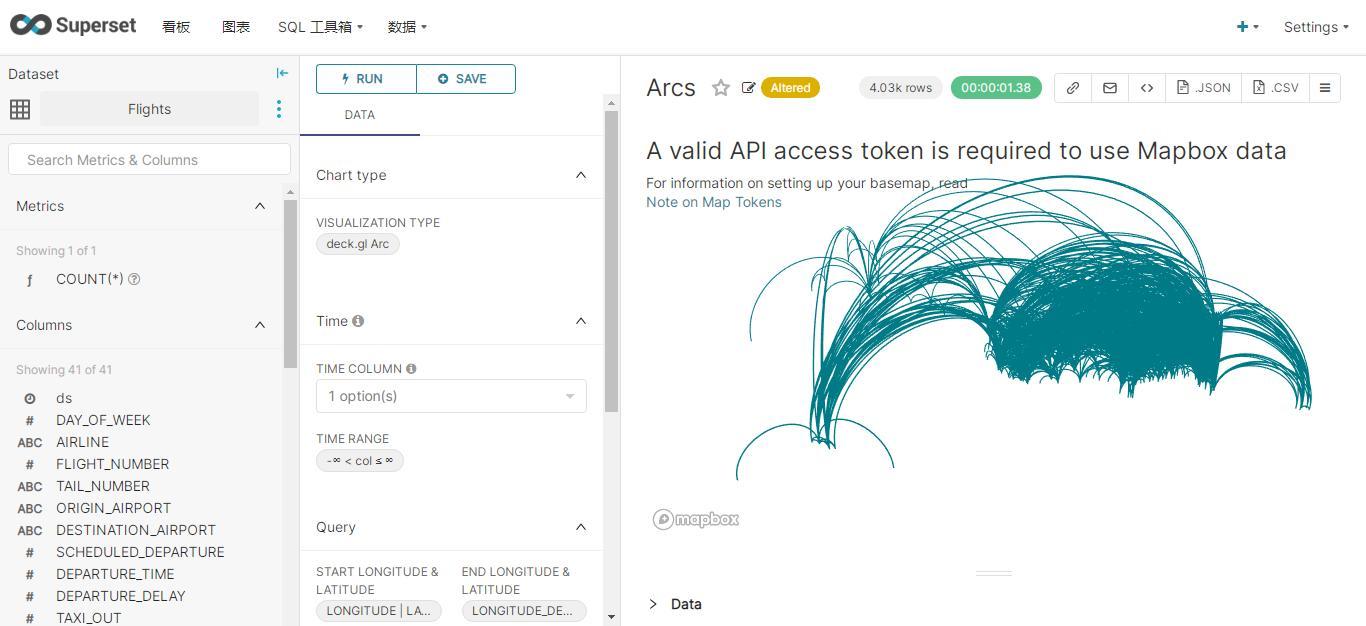This screenshot has width=1366, height=626.
Task: Open the SQL 工具箱 menu
Action: pos(320,27)
